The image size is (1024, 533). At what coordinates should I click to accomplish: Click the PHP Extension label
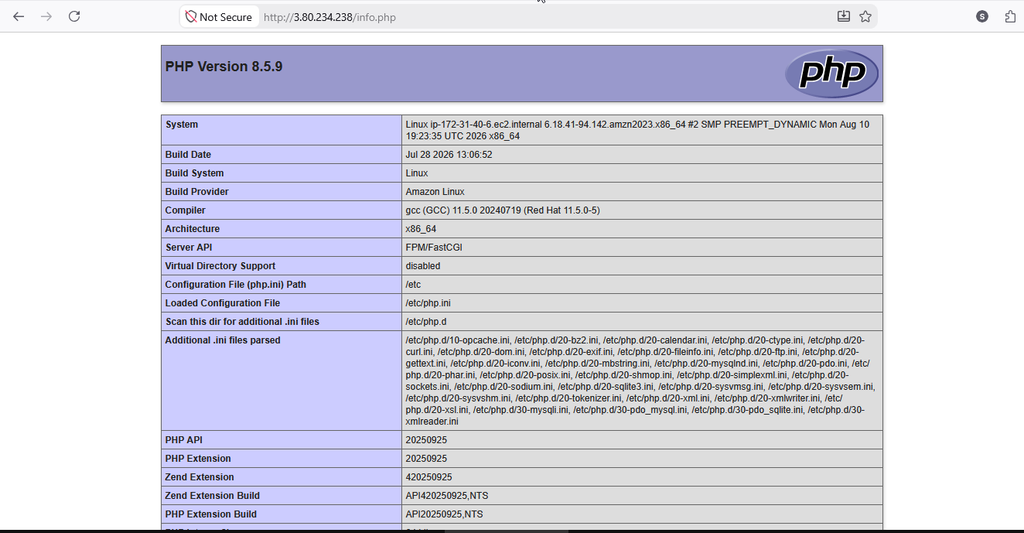[198, 459]
